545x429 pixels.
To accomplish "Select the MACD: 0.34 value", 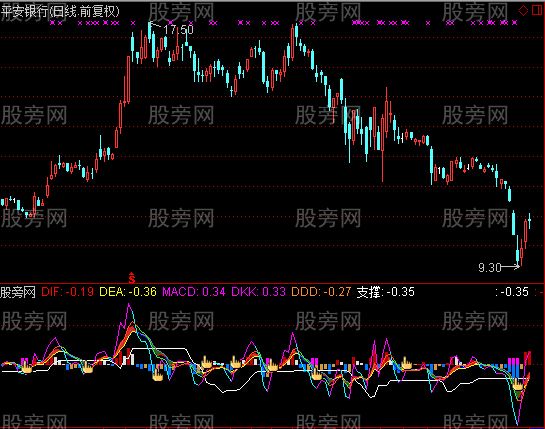I will click(x=194, y=292).
